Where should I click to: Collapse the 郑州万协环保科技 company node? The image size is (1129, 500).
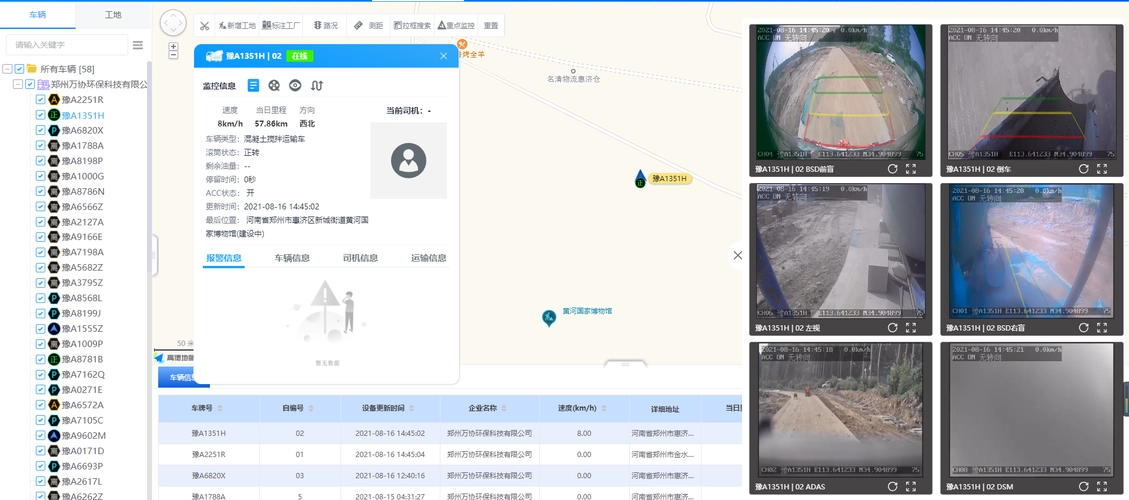tap(18, 85)
